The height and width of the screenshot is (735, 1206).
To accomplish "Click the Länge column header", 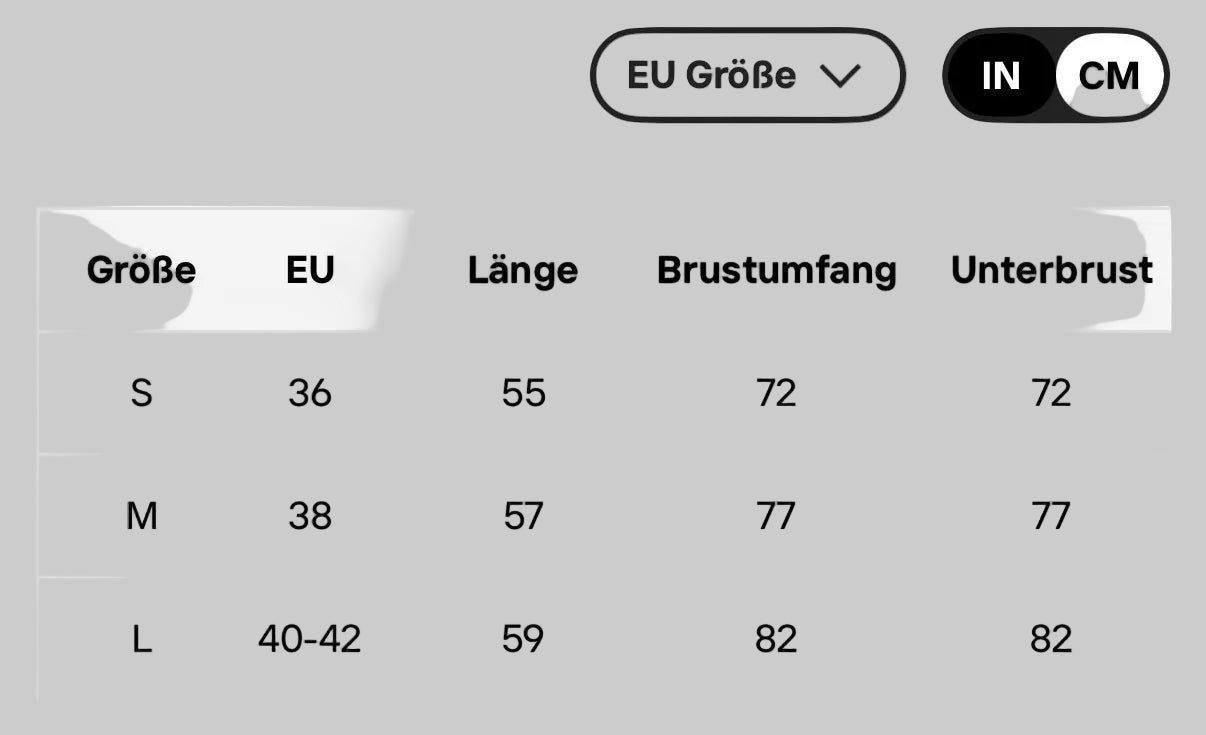I will click(523, 270).
